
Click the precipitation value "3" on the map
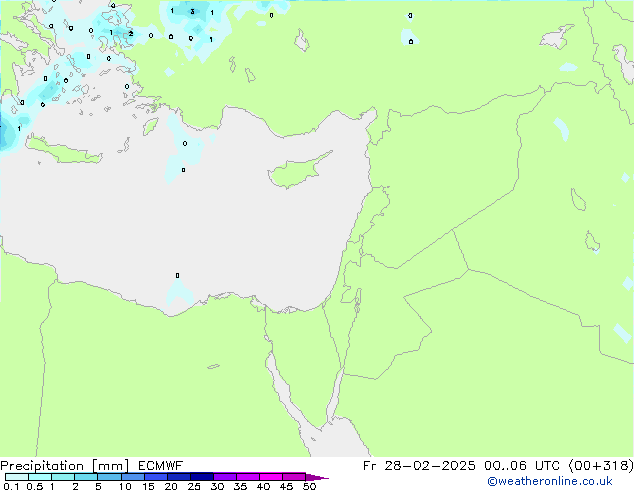click(x=192, y=12)
